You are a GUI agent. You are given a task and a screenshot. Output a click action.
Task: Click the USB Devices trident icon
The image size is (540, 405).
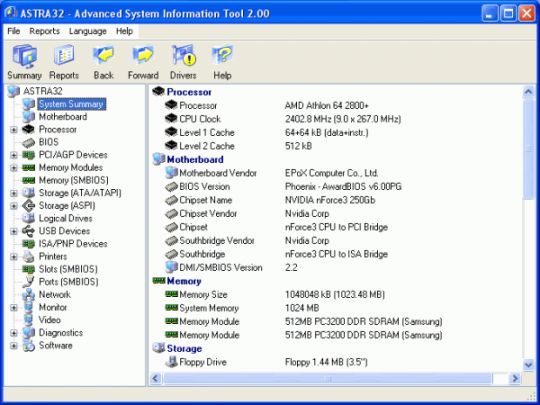pos(29,231)
